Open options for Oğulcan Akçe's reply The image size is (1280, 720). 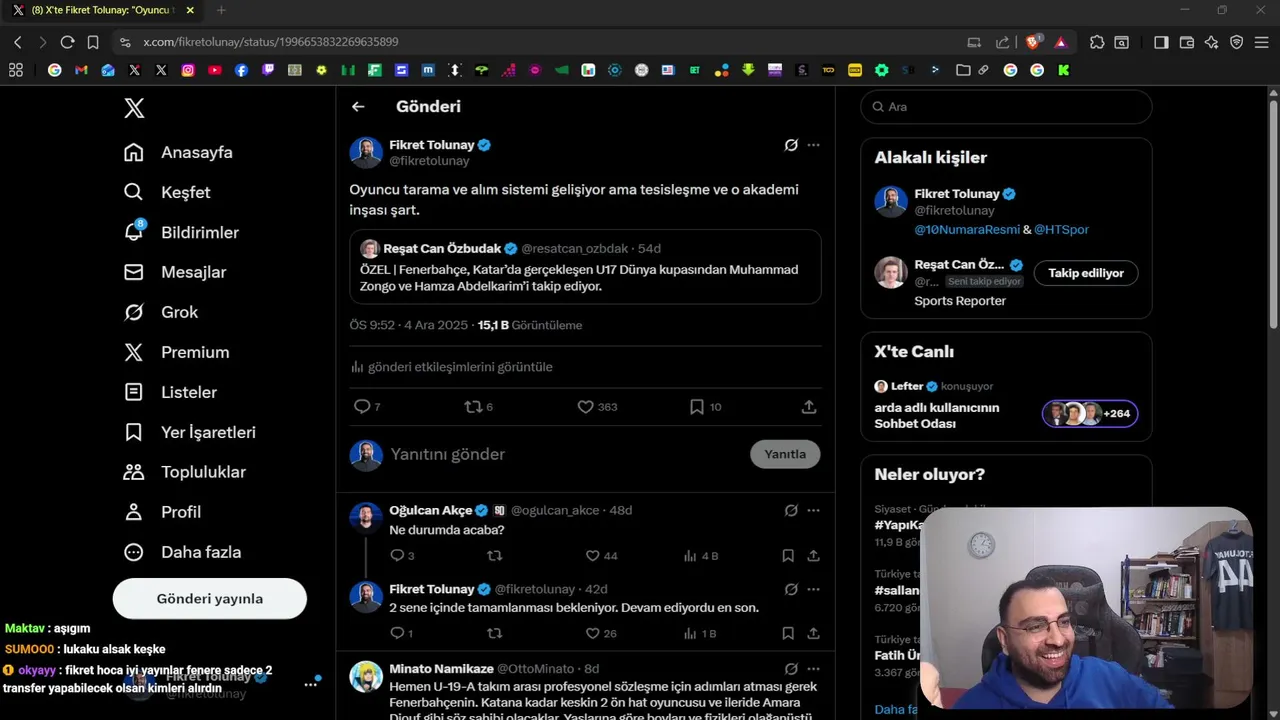813,510
